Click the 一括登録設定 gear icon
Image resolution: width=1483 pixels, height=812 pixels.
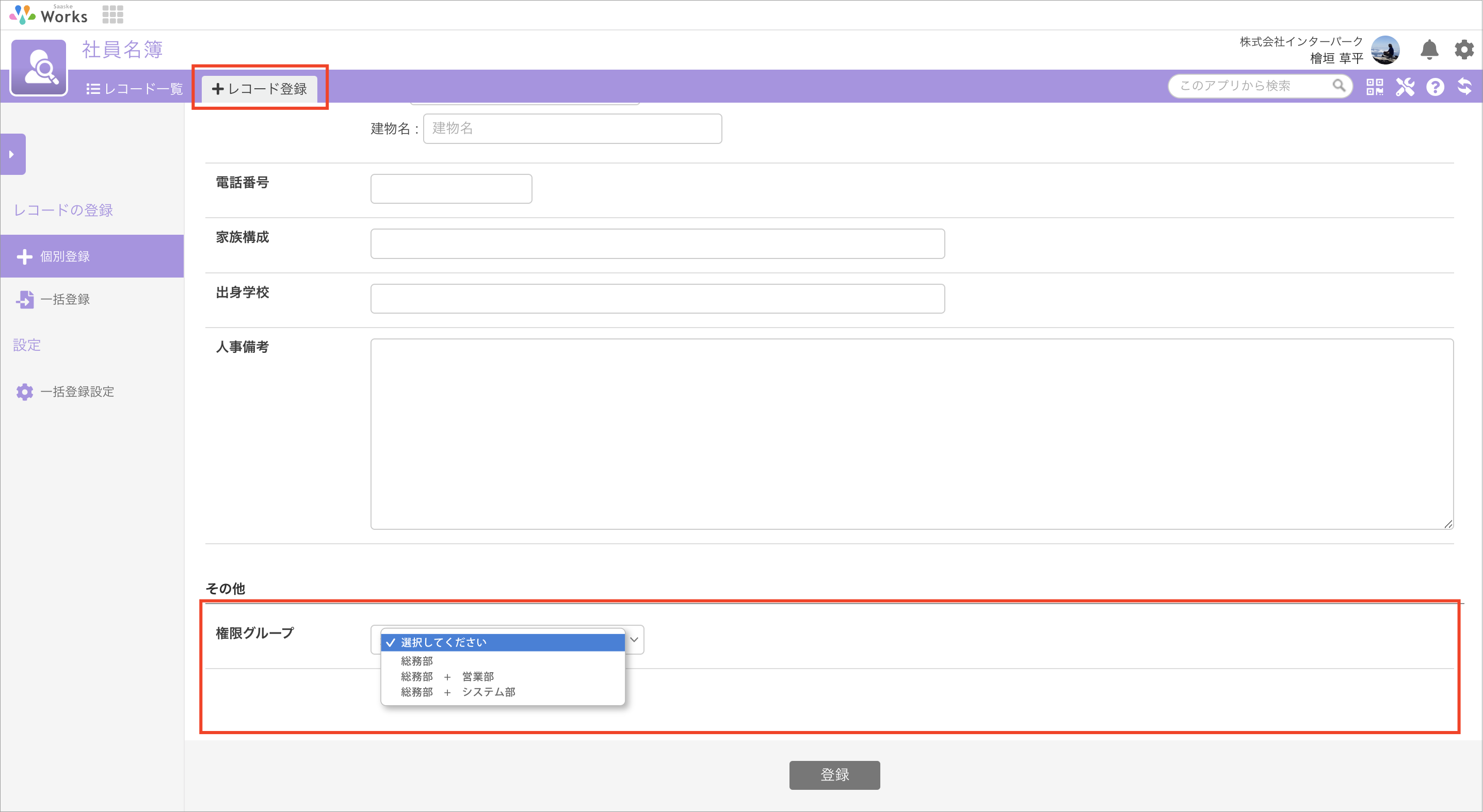pyautogui.click(x=24, y=392)
